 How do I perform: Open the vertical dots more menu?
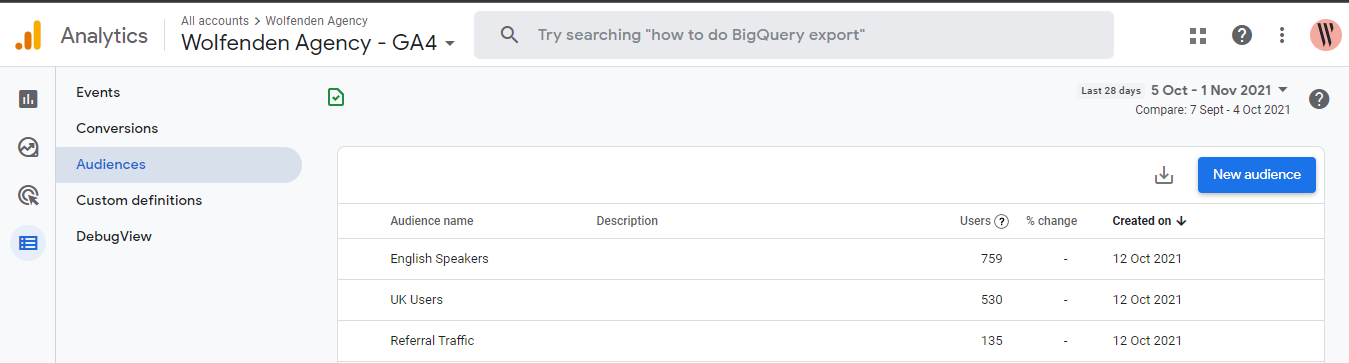point(1282,36)
